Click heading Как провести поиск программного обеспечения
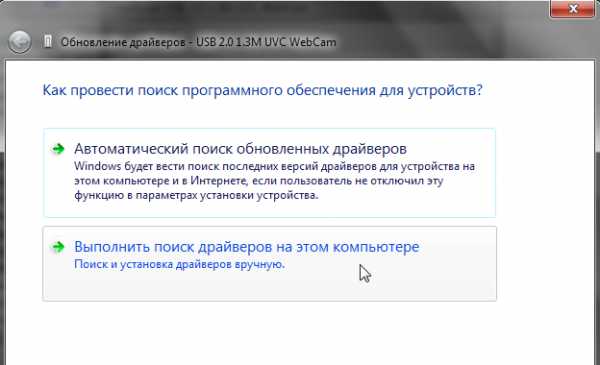Image resolution: width=600 pixels, height=365 pixels. click(x=262, y=90)
